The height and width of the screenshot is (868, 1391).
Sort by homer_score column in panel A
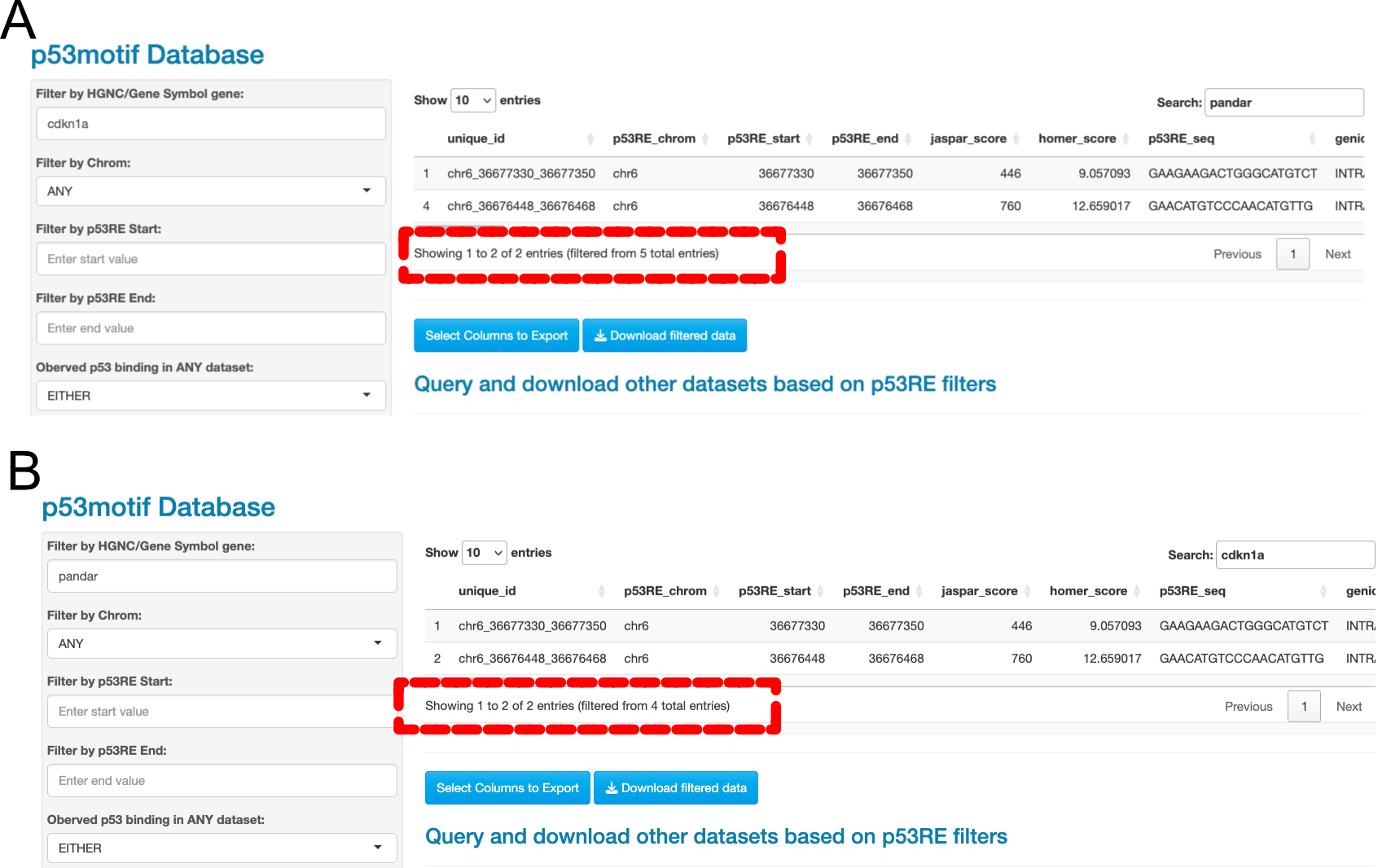coord(1084,138)
